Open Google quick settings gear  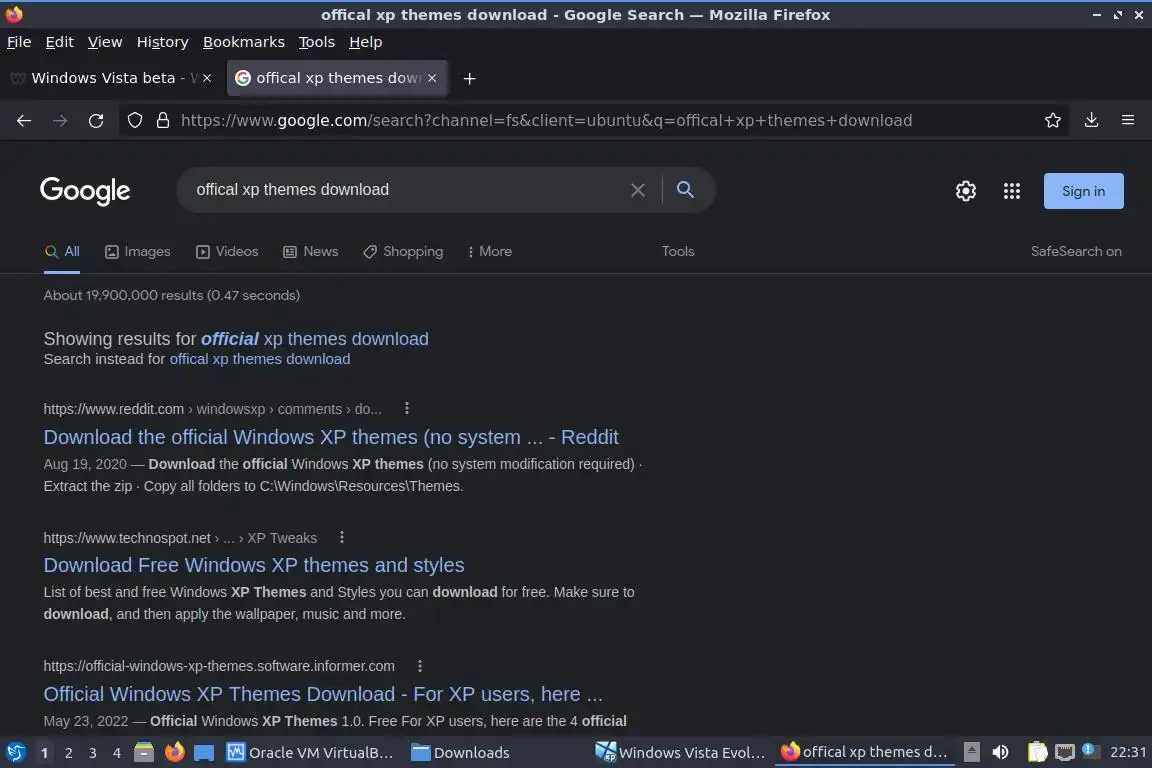click(x=965, y=191)
